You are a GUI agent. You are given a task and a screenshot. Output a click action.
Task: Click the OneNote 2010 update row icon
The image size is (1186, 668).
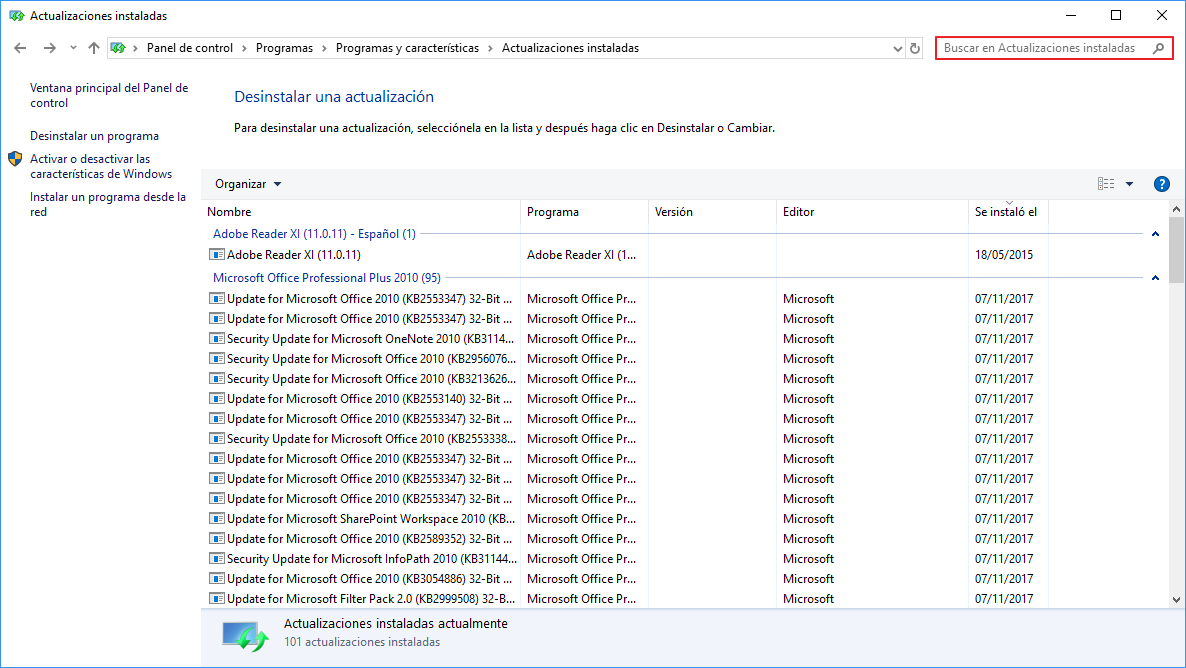click(216, 339)
